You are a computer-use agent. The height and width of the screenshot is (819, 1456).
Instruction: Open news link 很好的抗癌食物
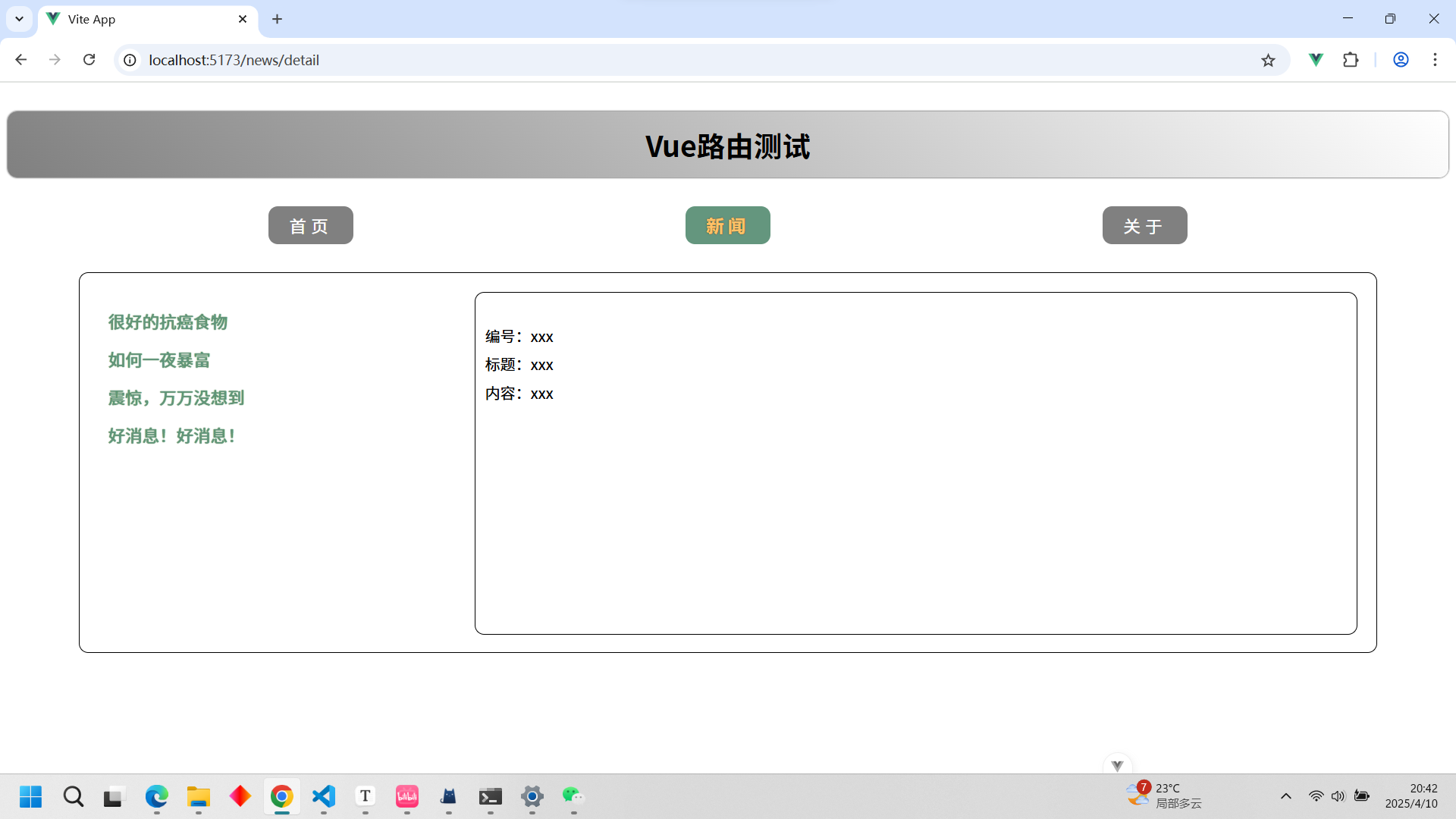pos(168,322)
